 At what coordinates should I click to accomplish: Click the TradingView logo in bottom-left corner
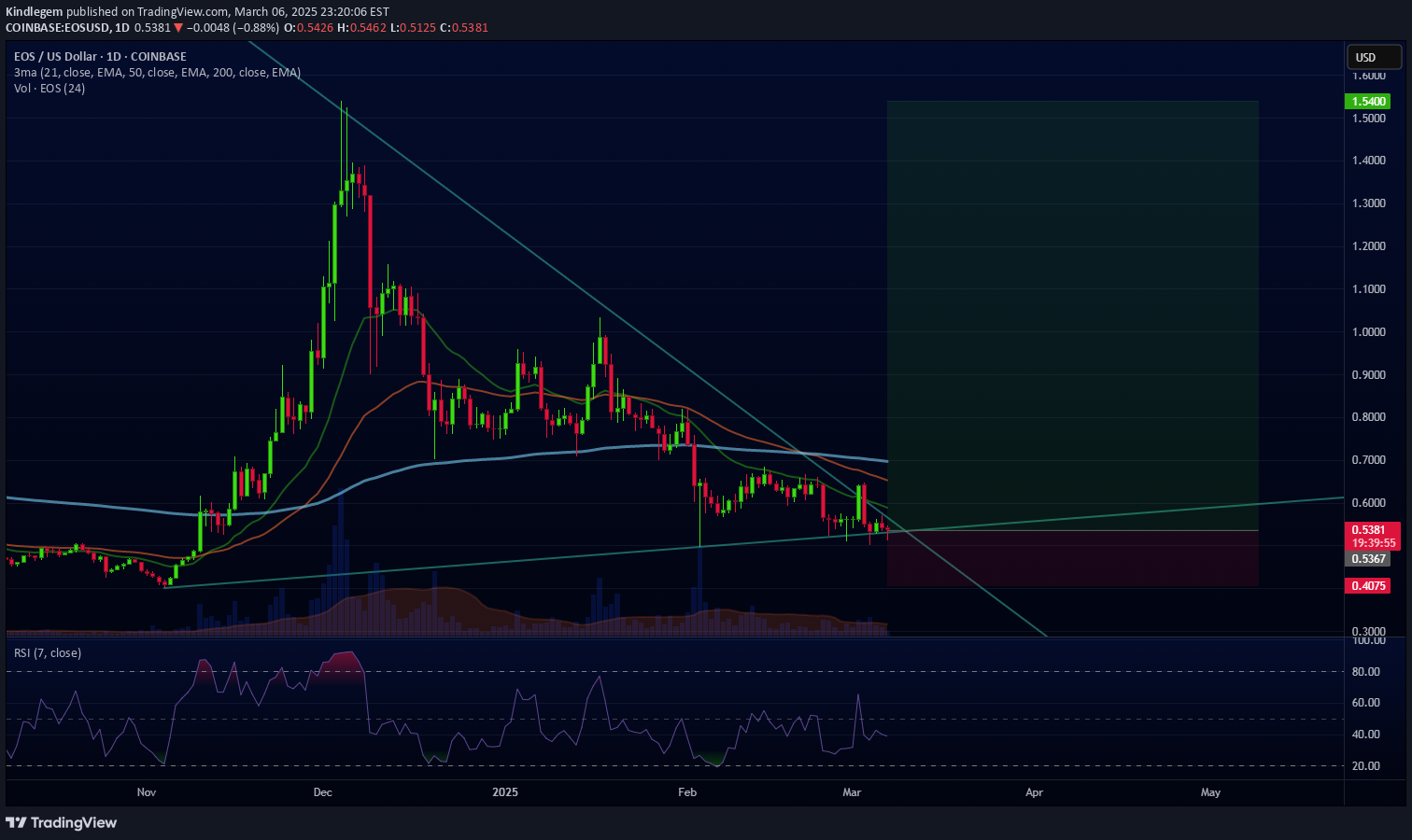point(62,822)
